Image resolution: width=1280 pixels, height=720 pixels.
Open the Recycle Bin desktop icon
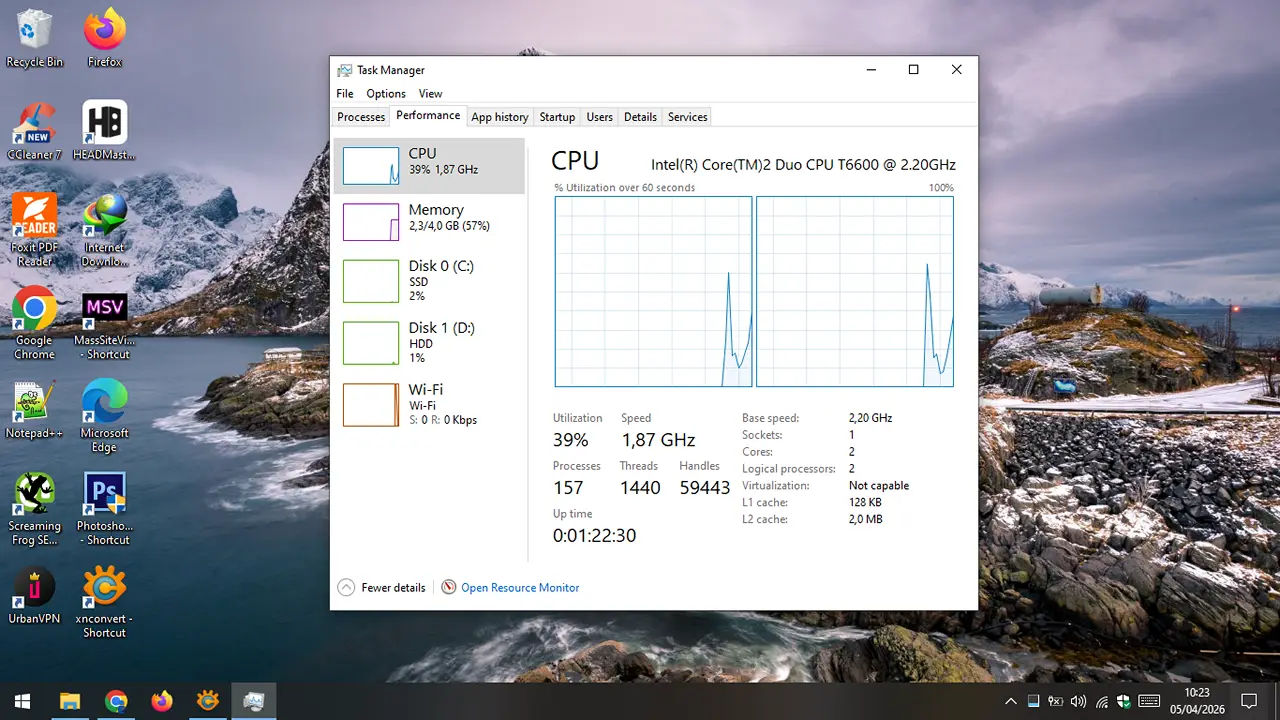pos(34,38)
